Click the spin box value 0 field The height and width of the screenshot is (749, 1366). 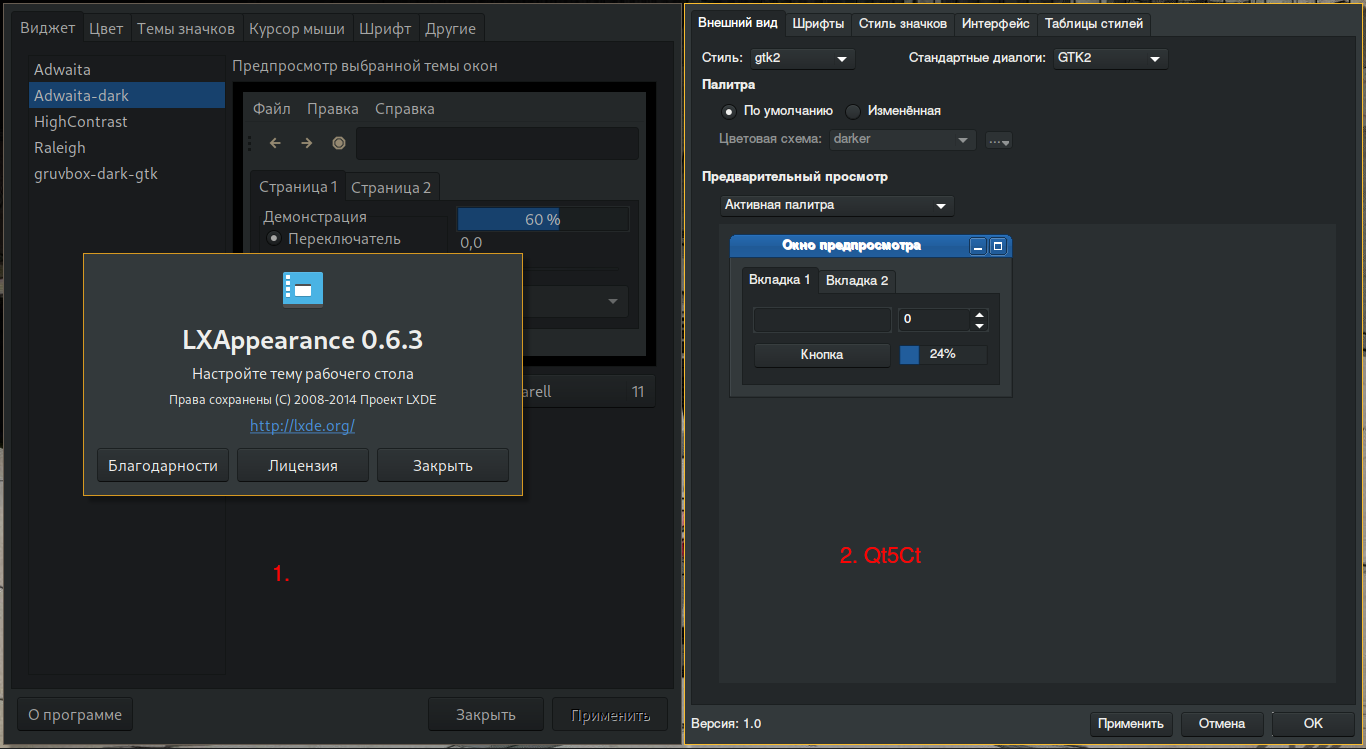[934, 320]
